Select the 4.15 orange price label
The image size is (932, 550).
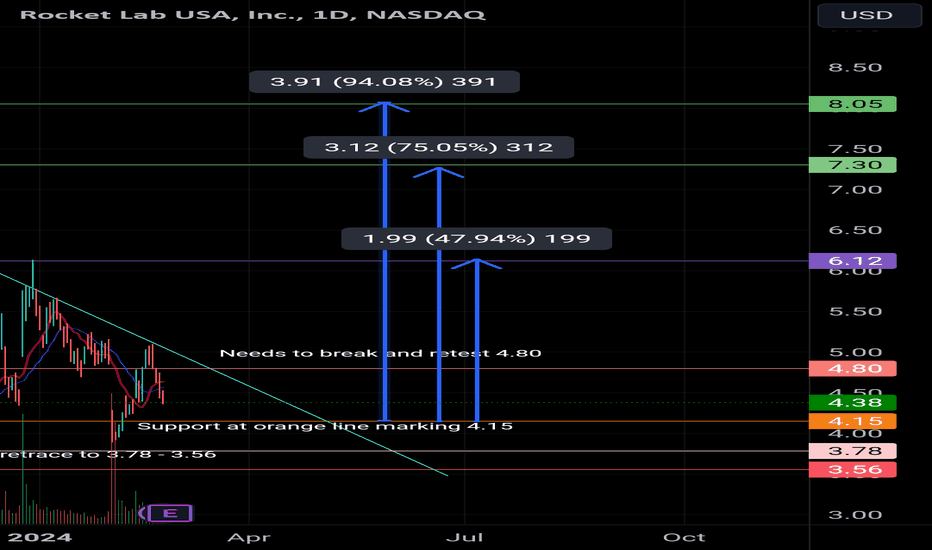852,421
